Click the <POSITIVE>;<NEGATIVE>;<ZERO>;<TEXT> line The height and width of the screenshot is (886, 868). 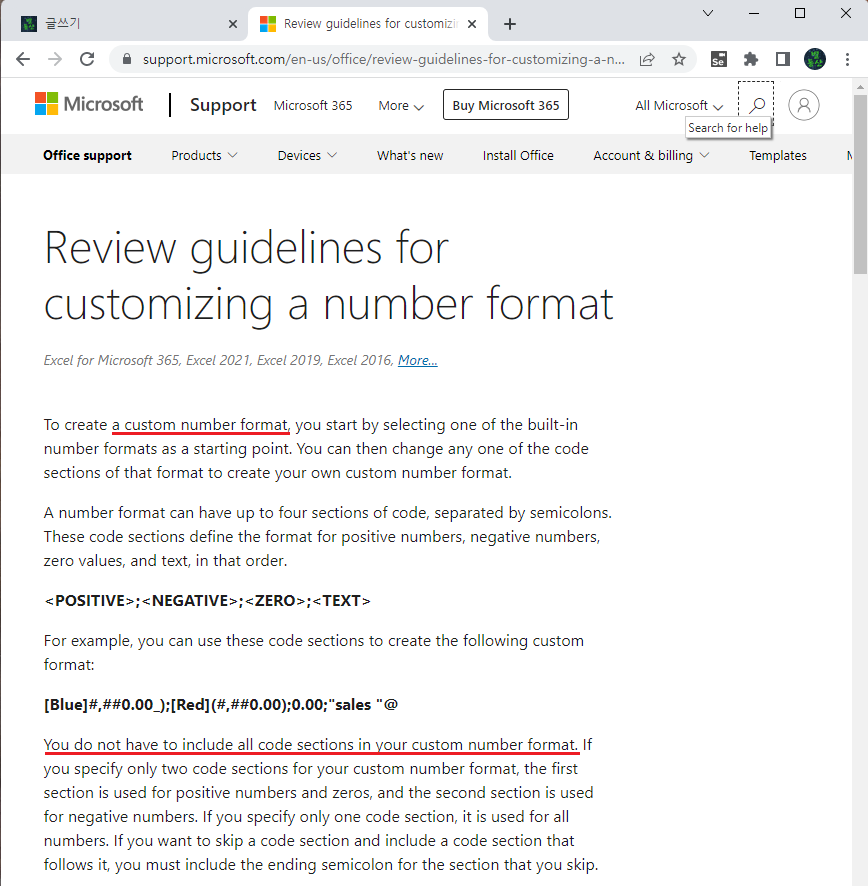207,601
